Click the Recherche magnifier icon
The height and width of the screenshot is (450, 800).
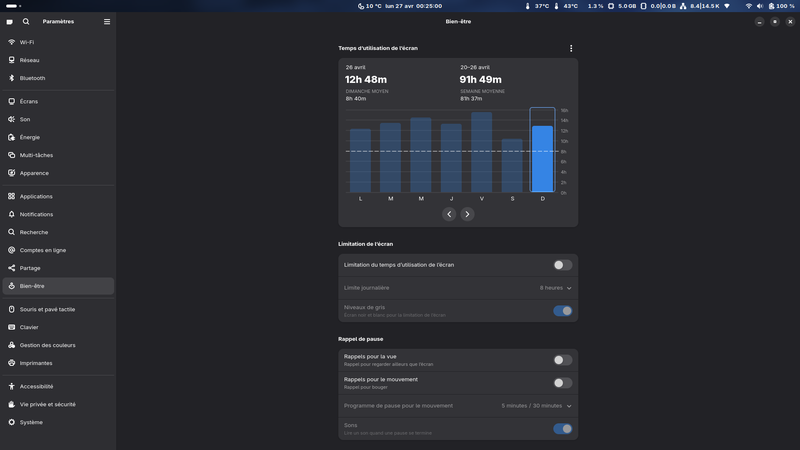(x=11, y=232)
